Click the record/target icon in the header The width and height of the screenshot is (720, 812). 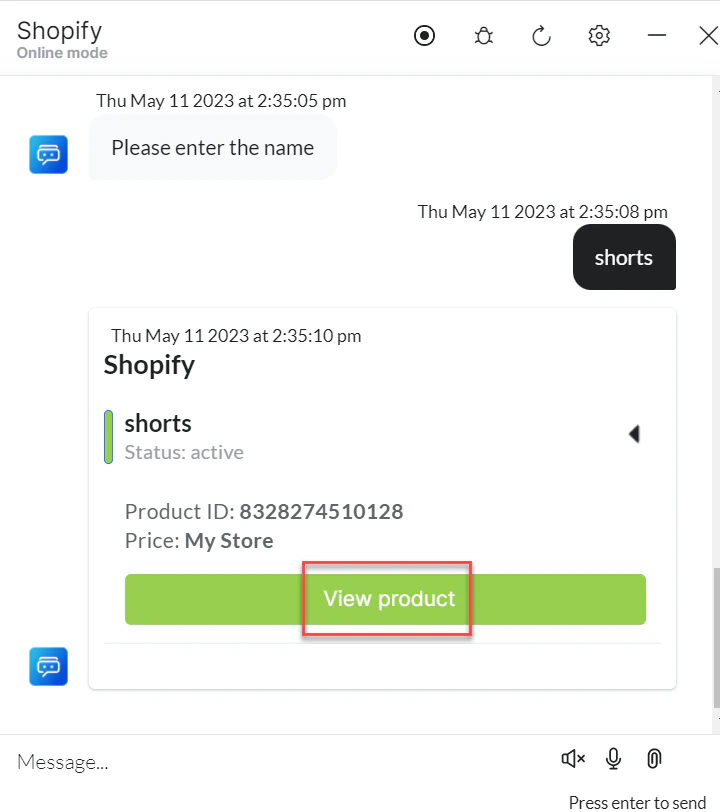pyautogui.click(x=424, y=35)
